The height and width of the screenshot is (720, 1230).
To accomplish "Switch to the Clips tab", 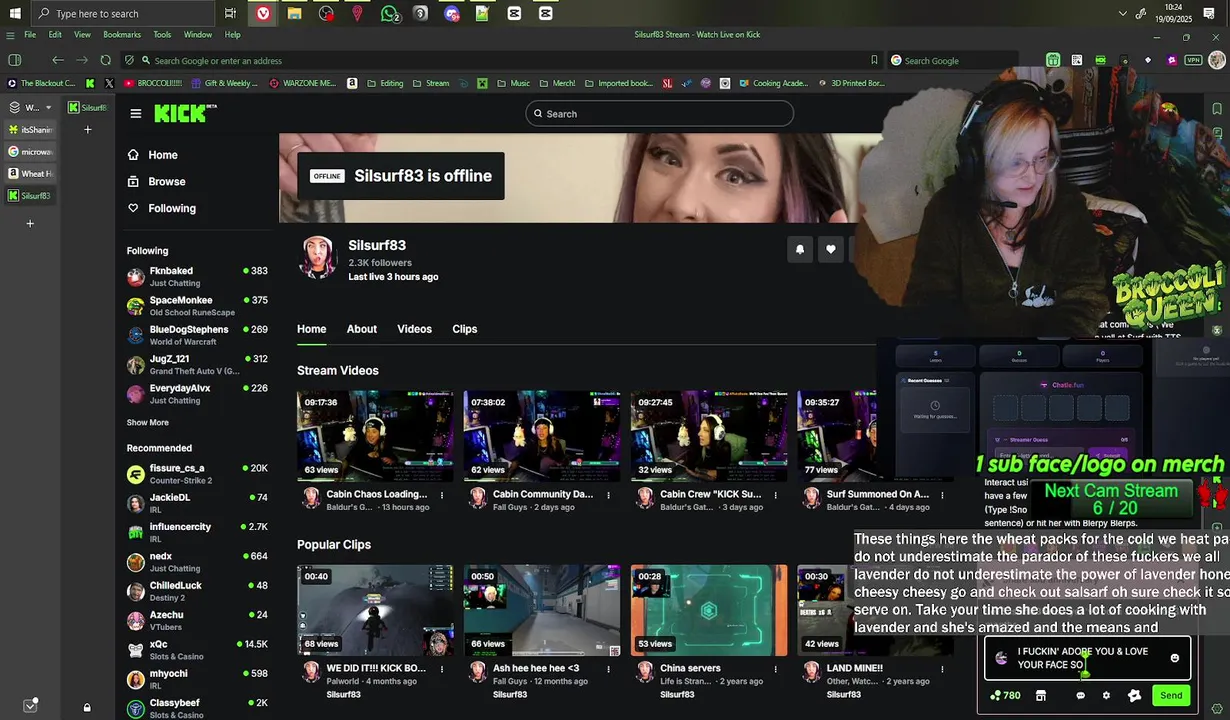I will 464,329.
